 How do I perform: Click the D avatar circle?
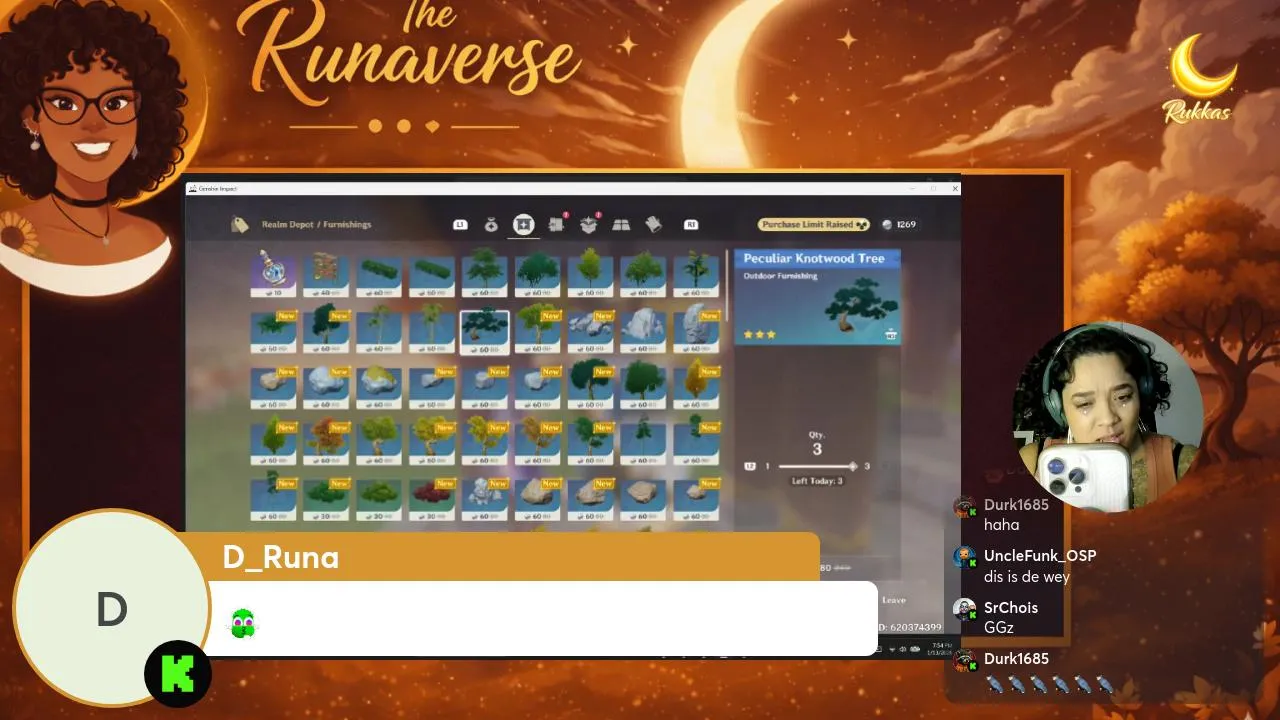111,610
